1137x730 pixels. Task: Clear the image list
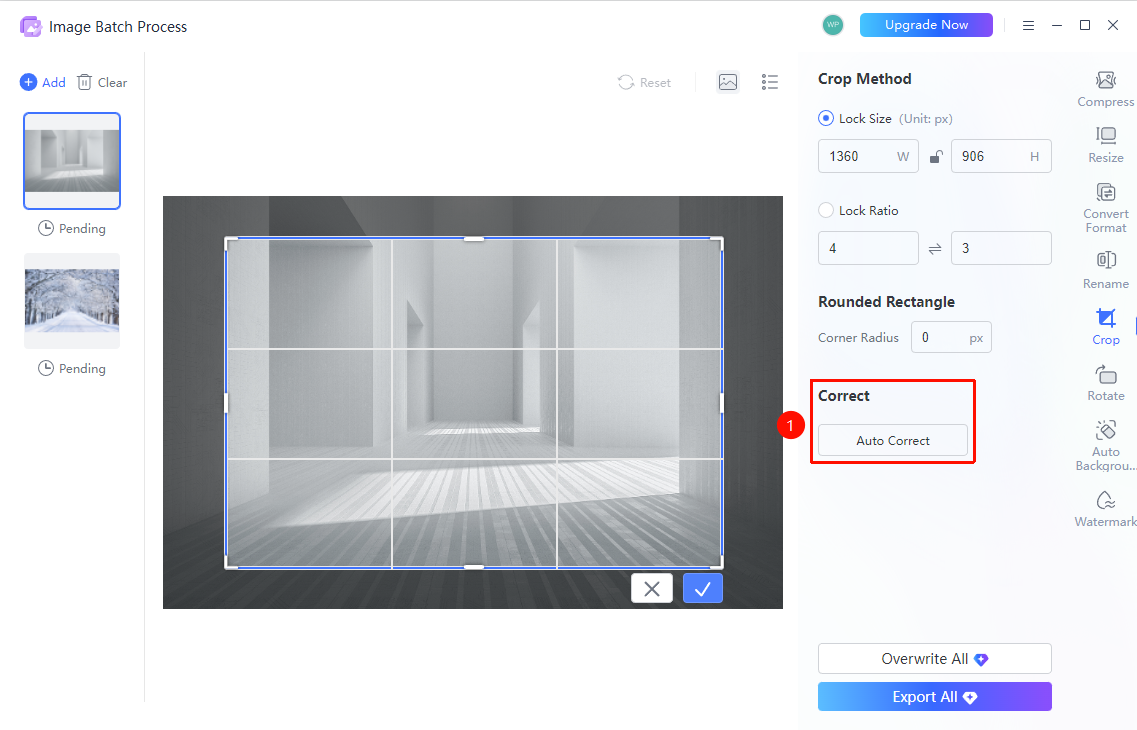tap(102, 83)
